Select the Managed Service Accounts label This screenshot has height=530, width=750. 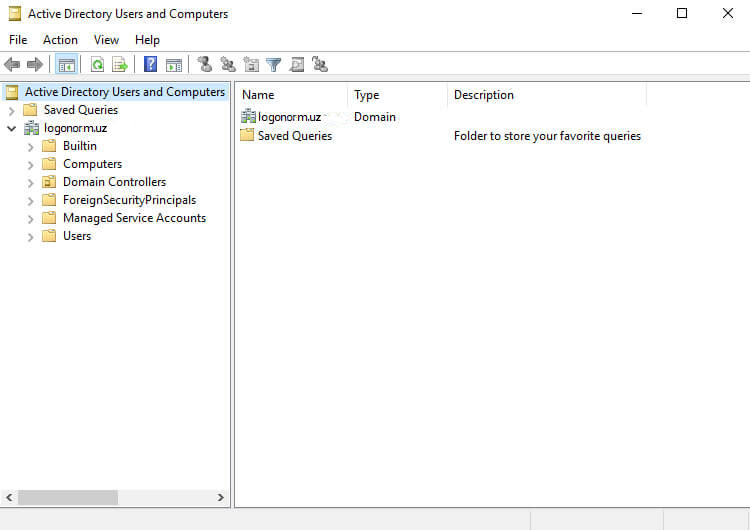point(134,218)
